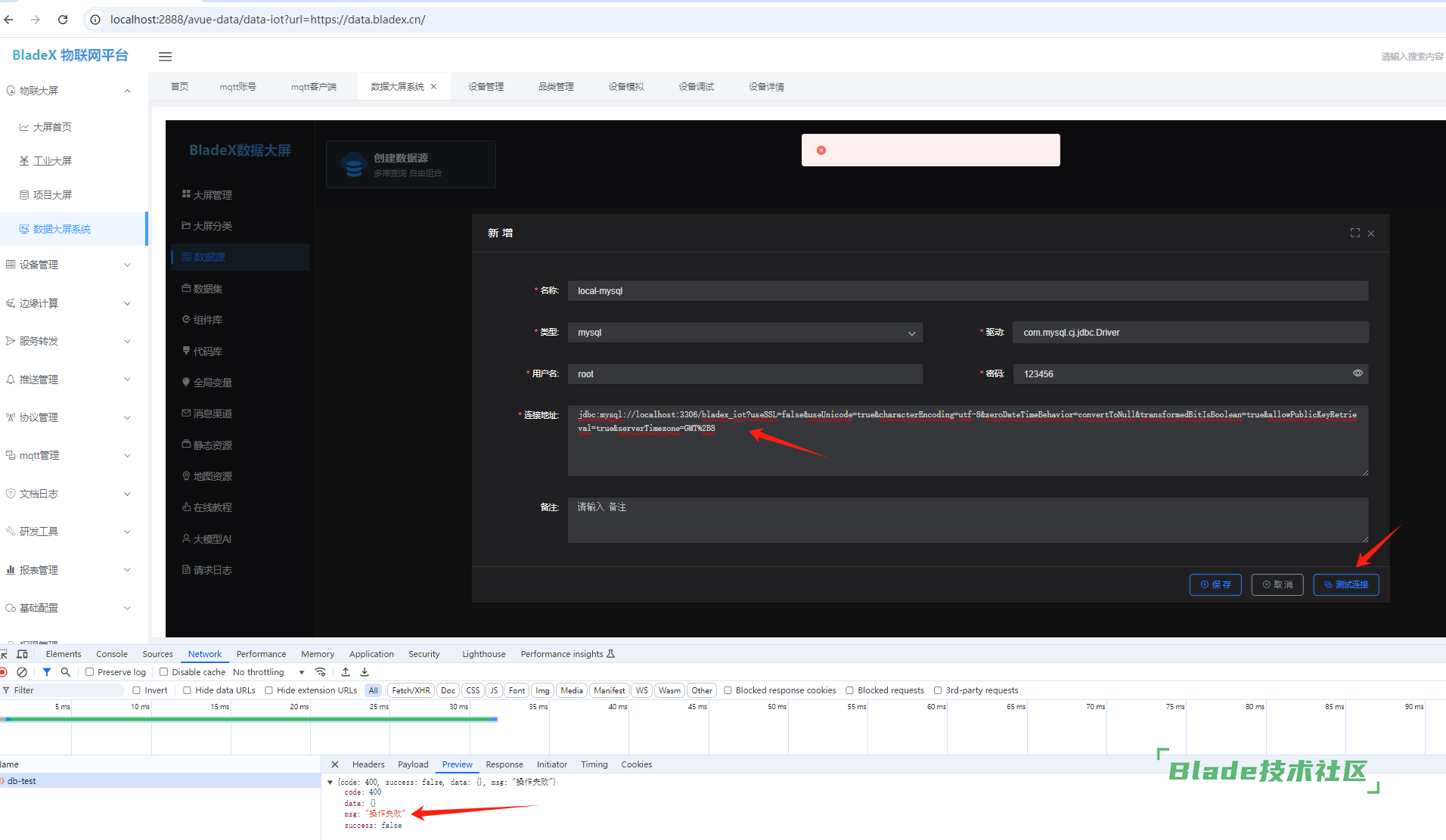Click 取消 button

click(1277, 584)
